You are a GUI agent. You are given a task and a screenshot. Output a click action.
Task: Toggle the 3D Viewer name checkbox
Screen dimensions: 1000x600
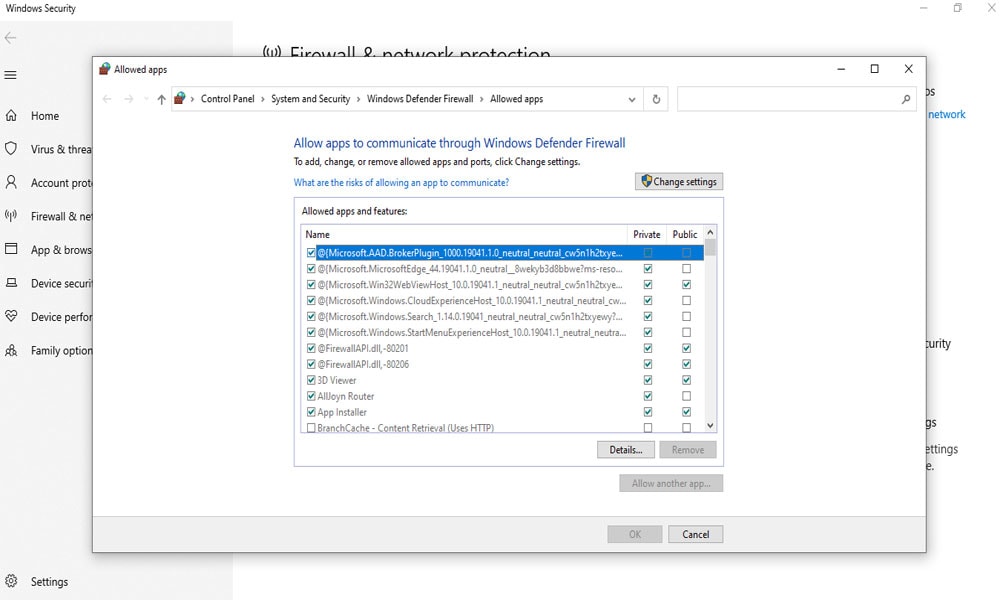(311, 380)
